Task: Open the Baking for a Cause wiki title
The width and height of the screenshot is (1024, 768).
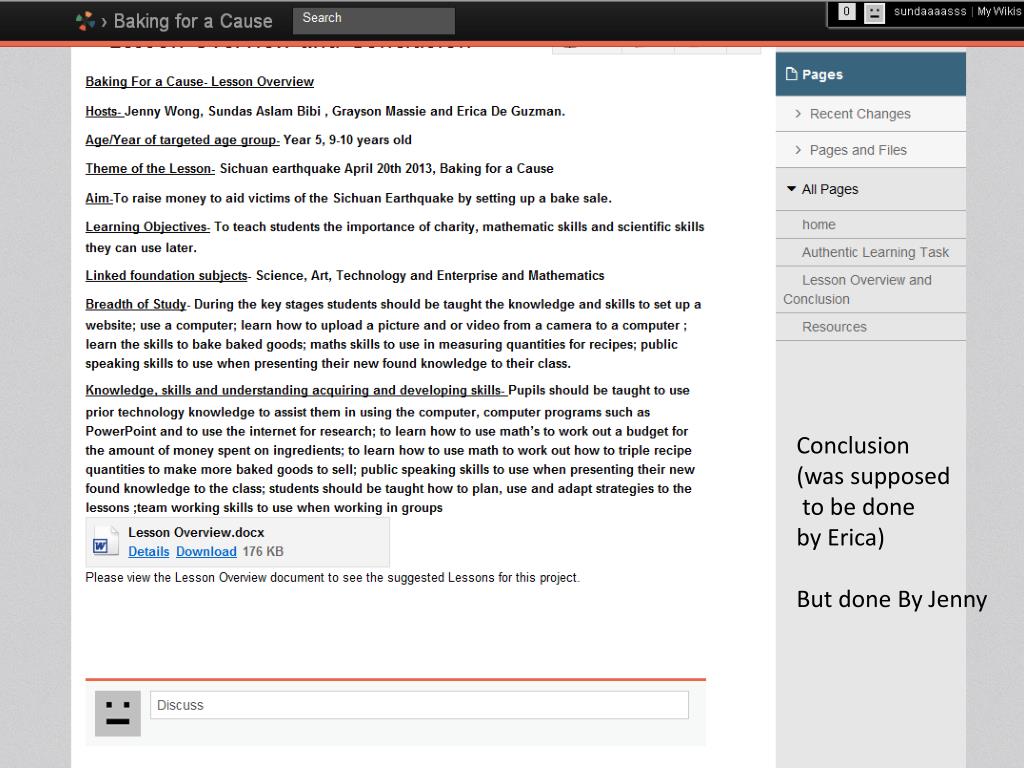Action: [193, 21]
